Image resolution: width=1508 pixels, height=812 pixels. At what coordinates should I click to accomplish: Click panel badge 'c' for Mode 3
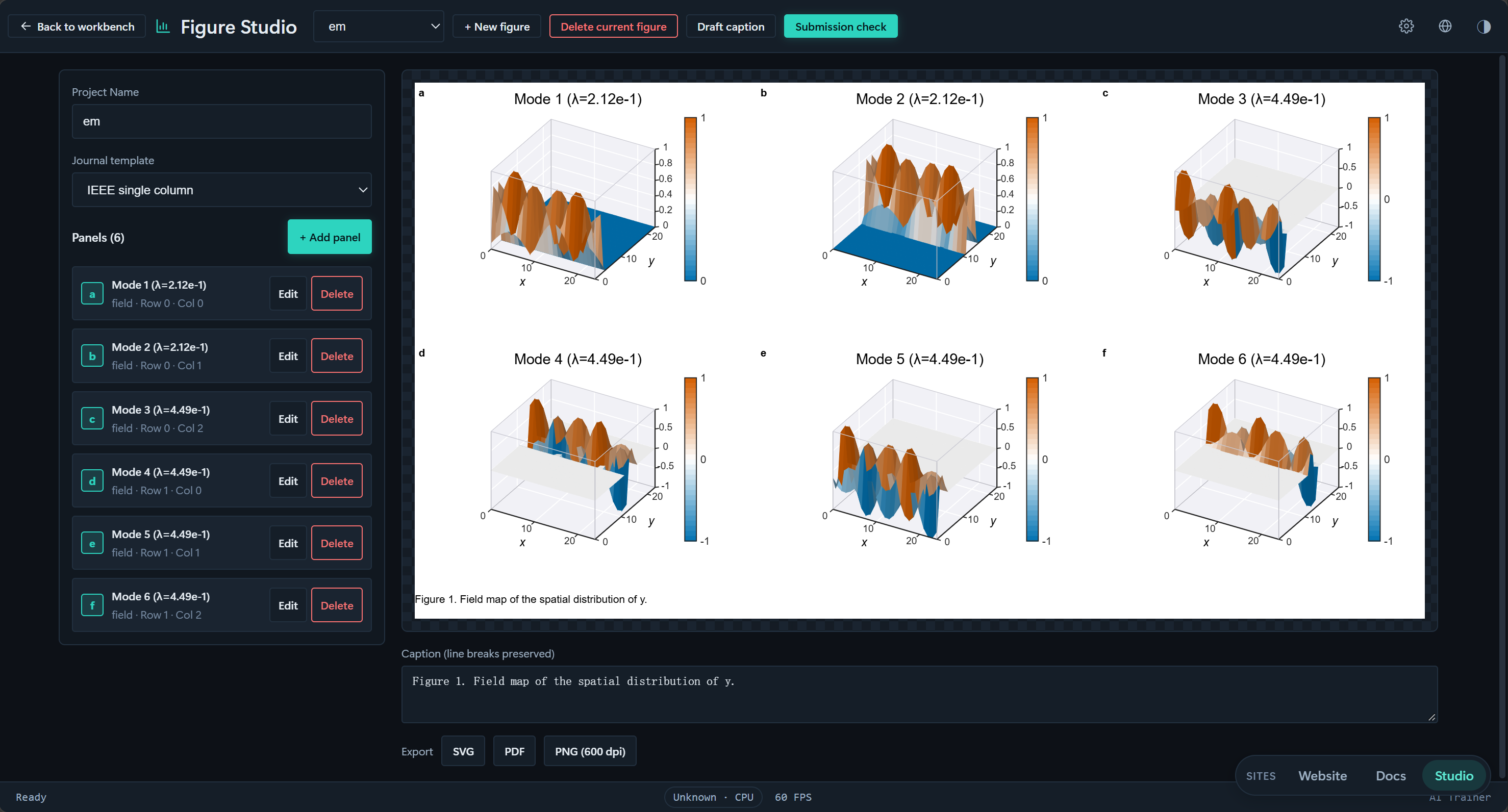coord(92,419)
